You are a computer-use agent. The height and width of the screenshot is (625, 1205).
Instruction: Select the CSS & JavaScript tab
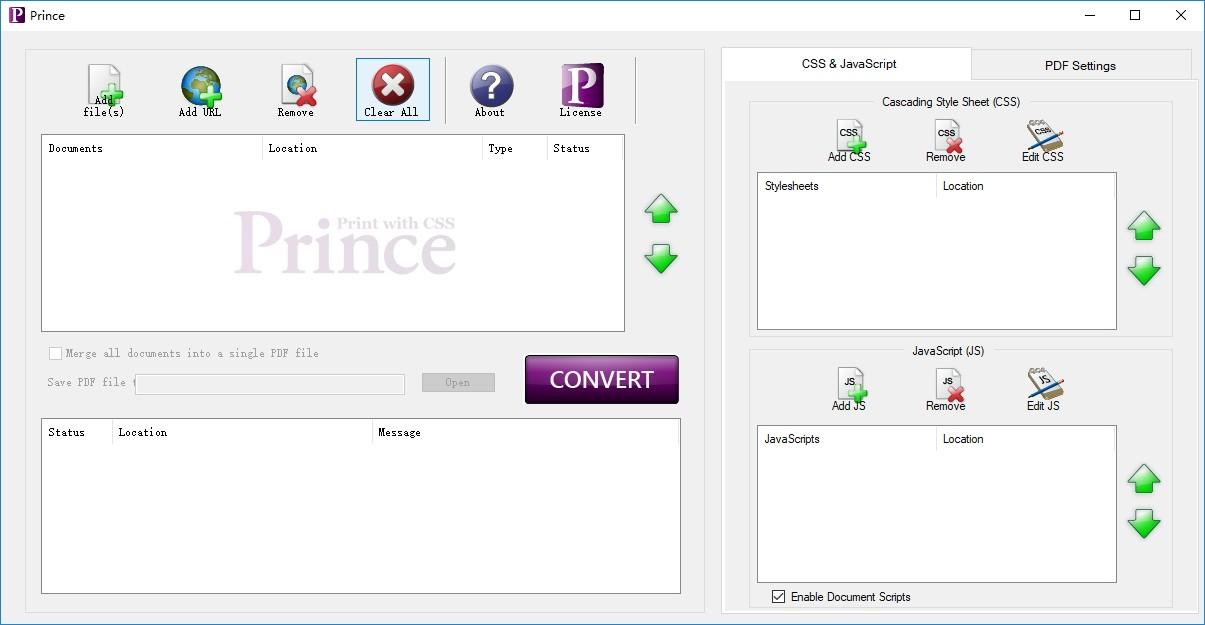(848, 63)
